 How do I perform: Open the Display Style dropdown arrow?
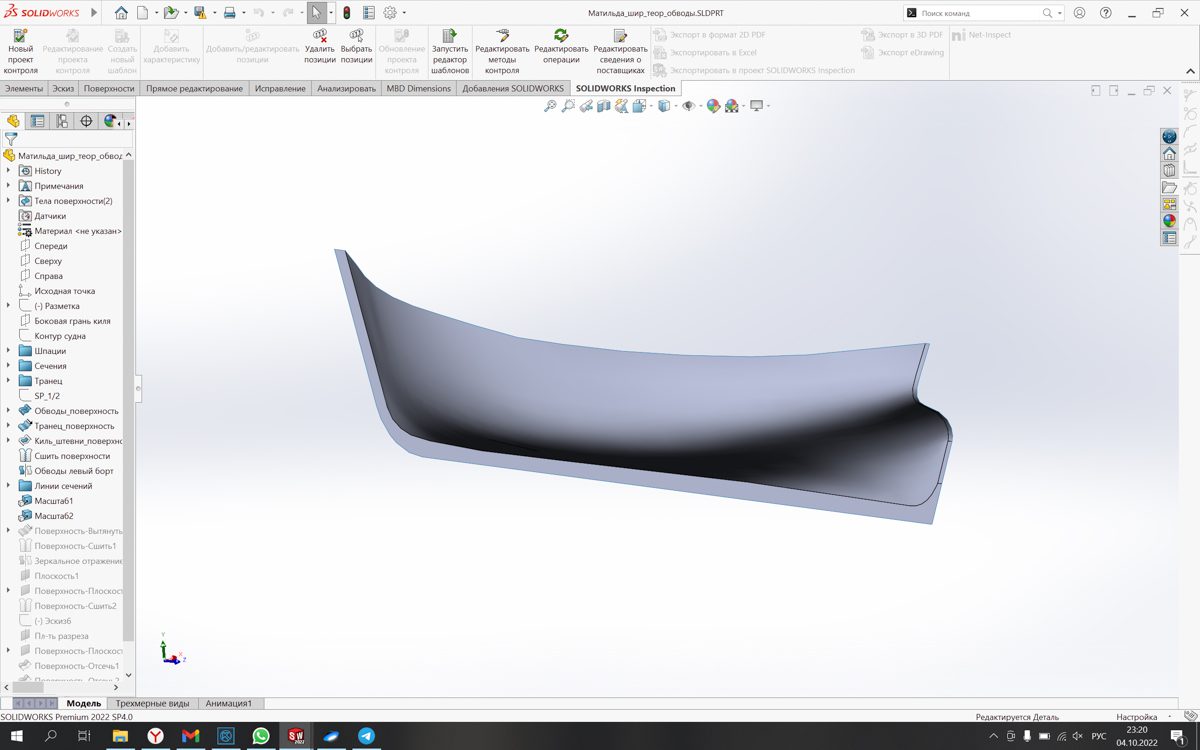point(675,106)
